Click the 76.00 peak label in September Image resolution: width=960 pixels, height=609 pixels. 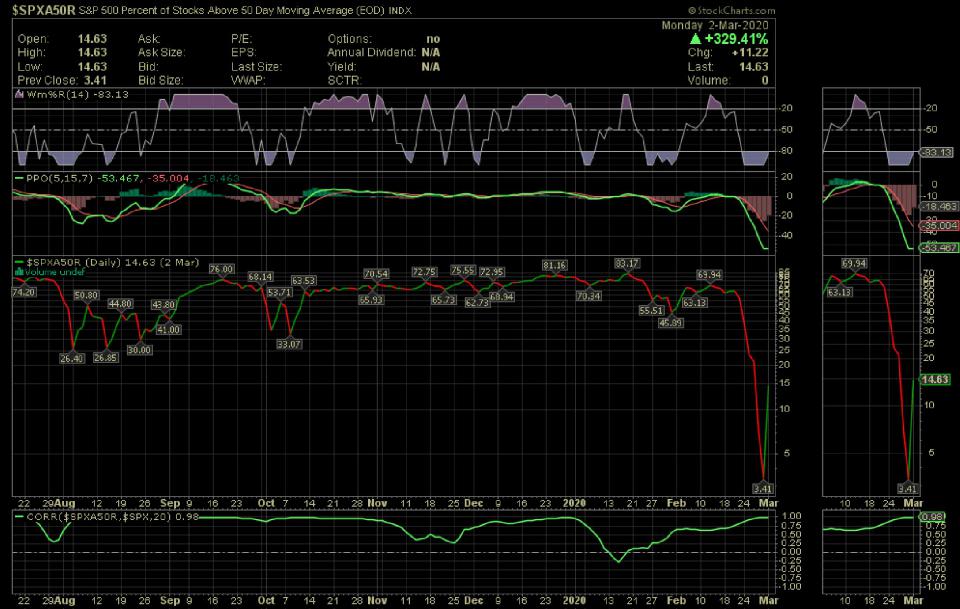(221, 269)
